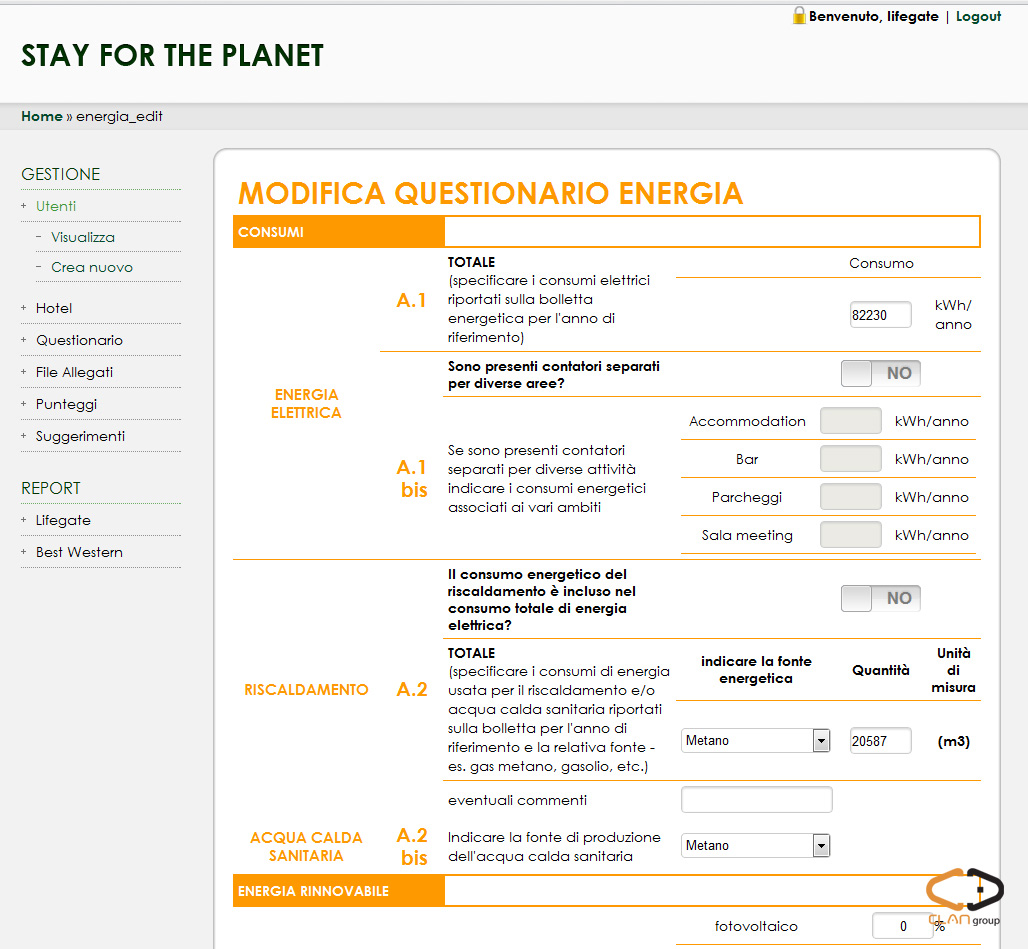Click the total electricity consumption field 82230
Image resolution: width=1028 pixels, height=949 pixels.
click(880, 315)
